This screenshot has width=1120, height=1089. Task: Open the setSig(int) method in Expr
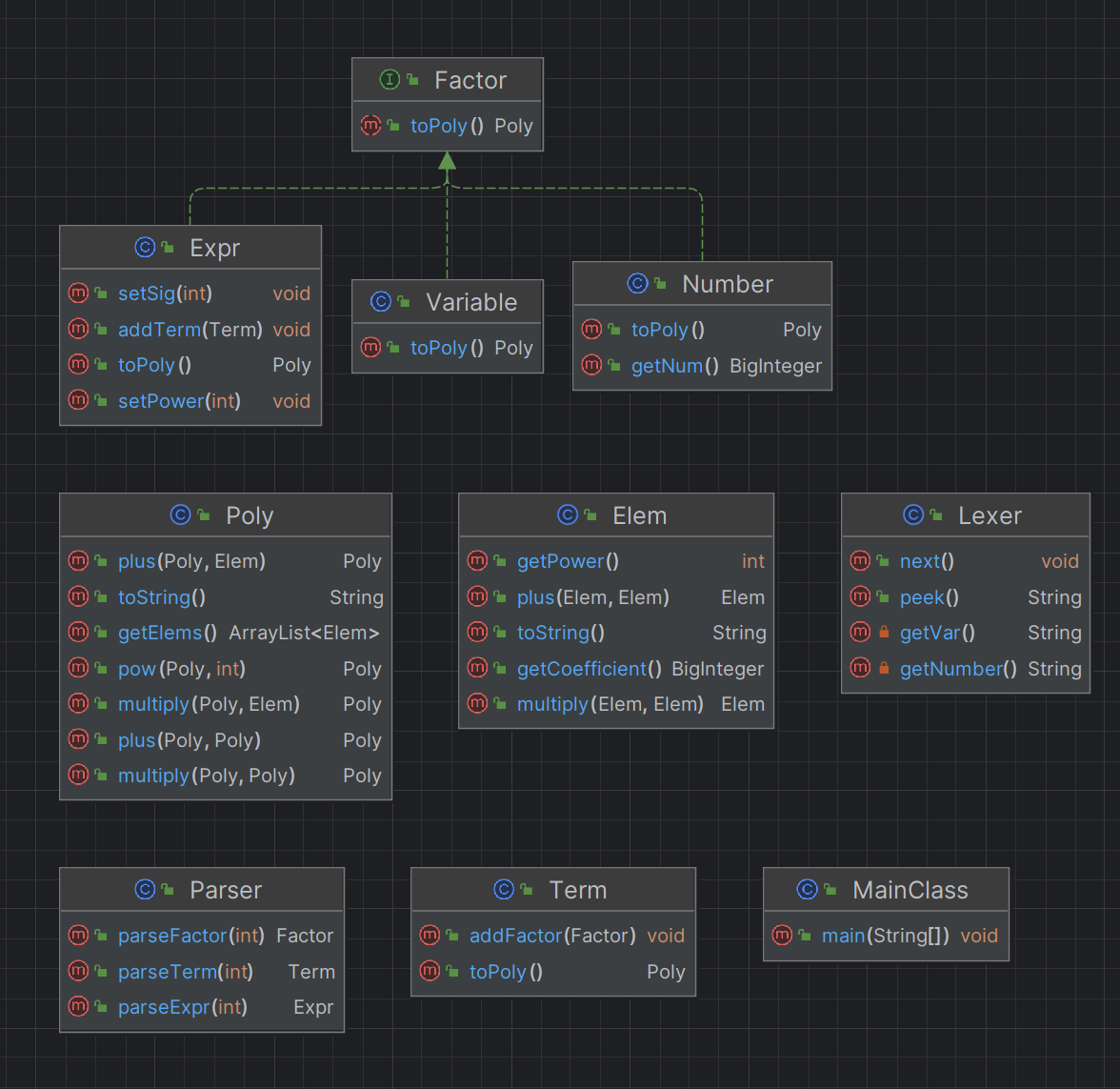tap(190, 293)
